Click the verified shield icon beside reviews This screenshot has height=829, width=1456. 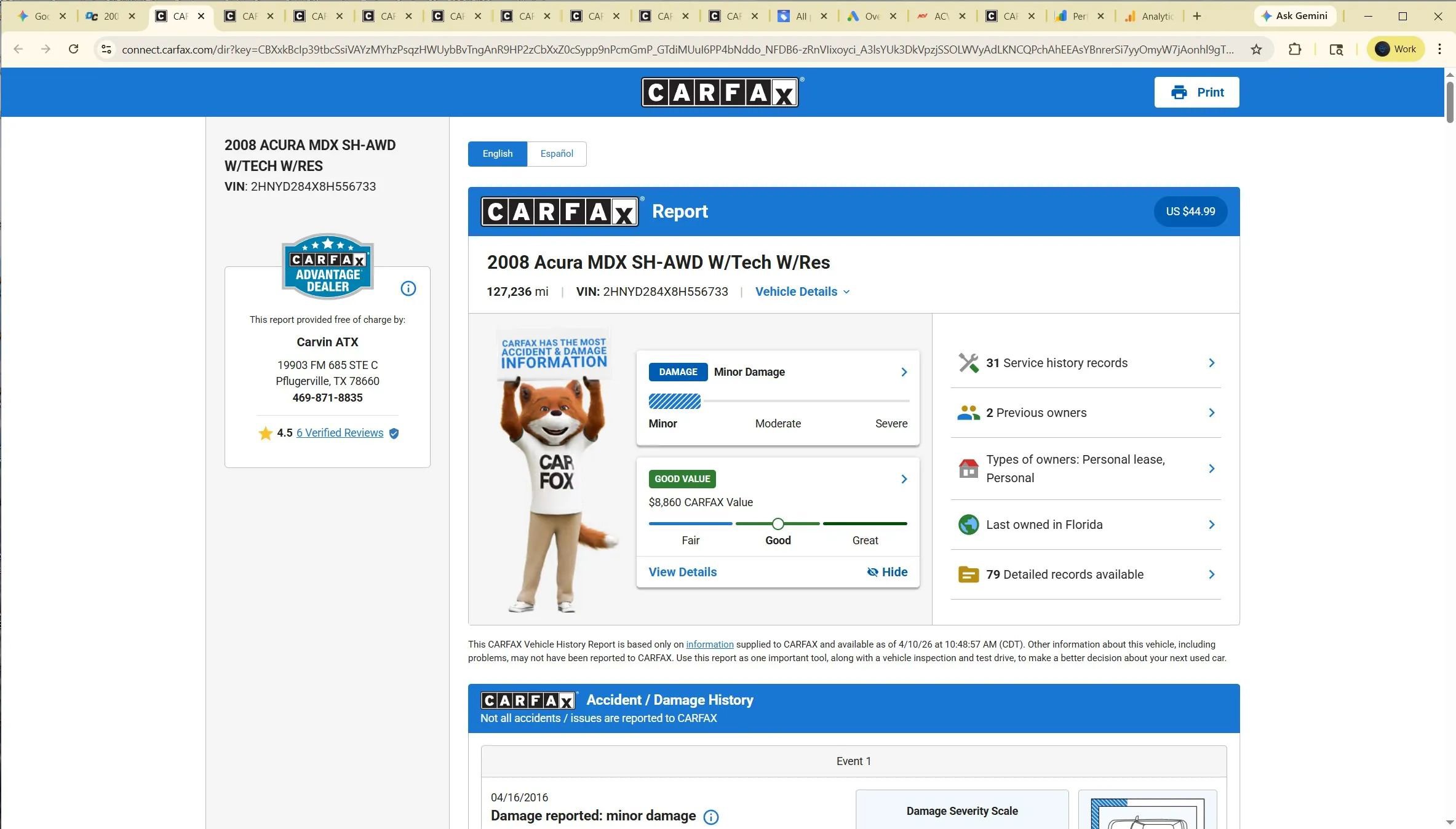pyautogui.click(x=394, y=434)
